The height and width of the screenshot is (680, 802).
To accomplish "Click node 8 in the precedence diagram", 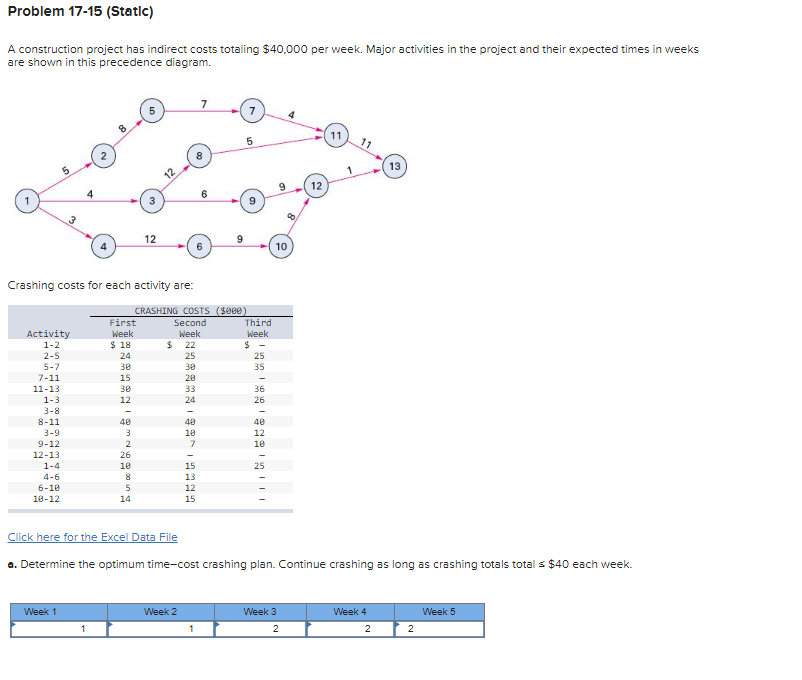I will click(199, 156).
